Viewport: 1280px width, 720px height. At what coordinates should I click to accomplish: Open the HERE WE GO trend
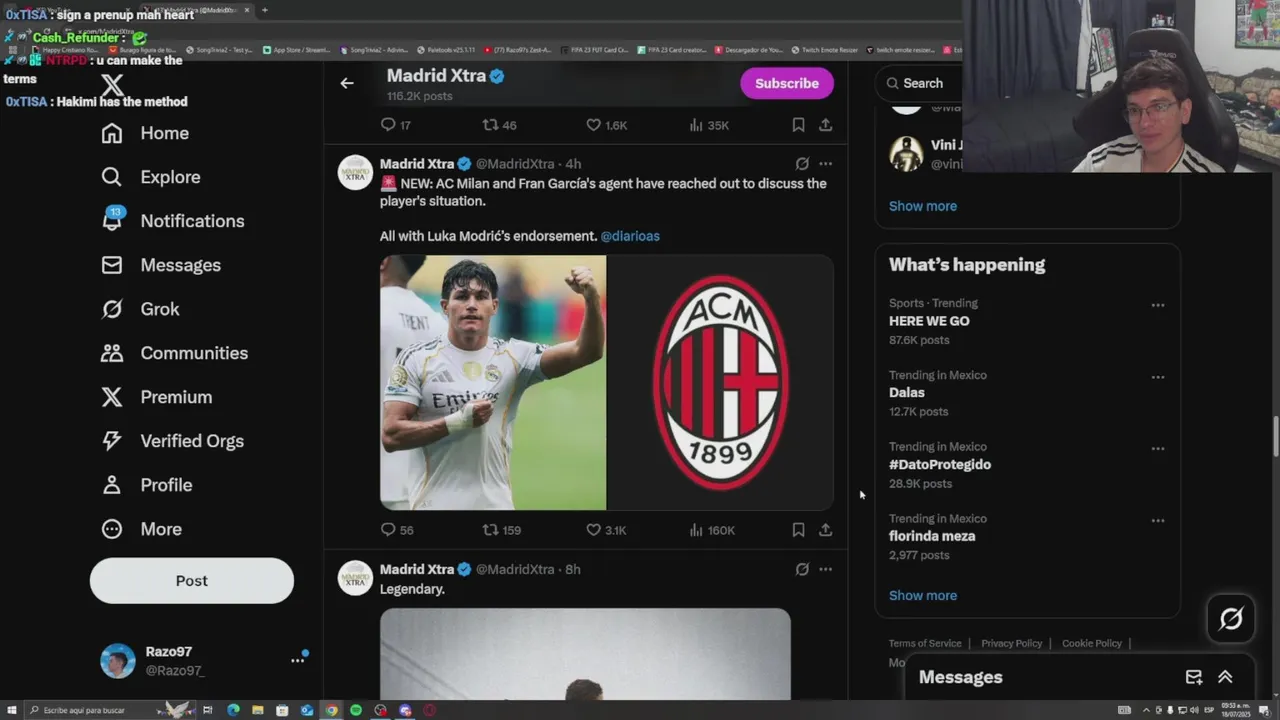click(929, 321)
